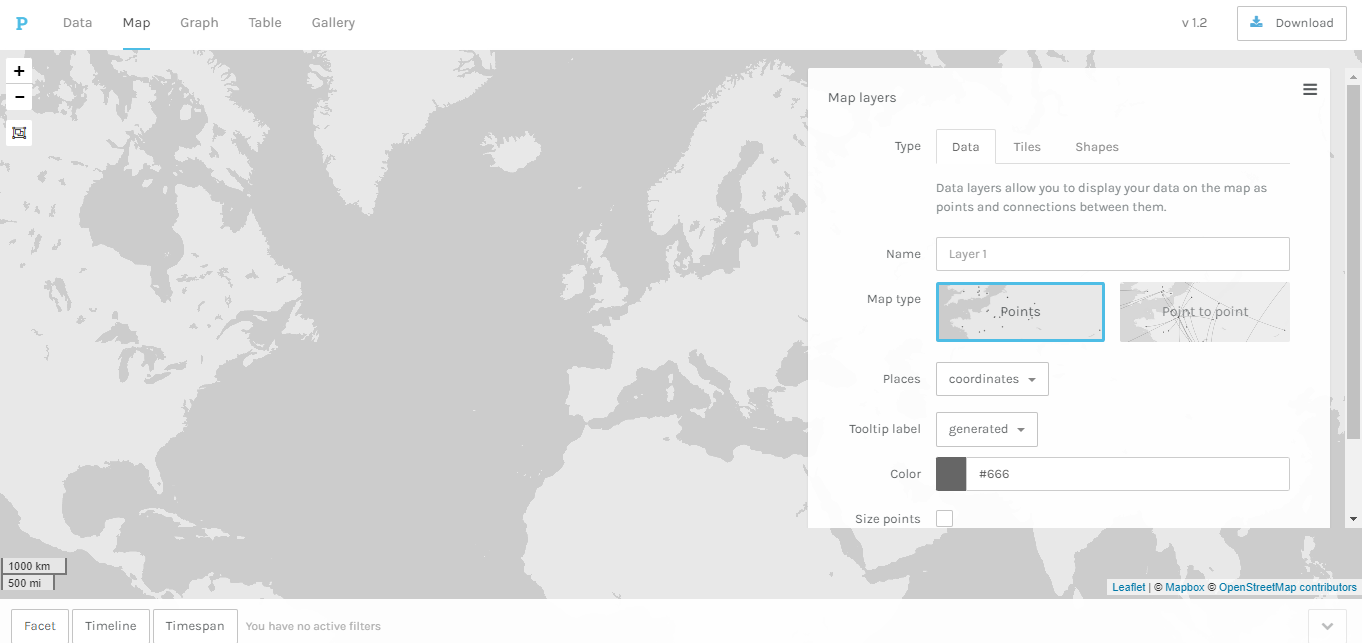Add a Timeline filter
Screen dimensions: 1362x643
point(111,626)
